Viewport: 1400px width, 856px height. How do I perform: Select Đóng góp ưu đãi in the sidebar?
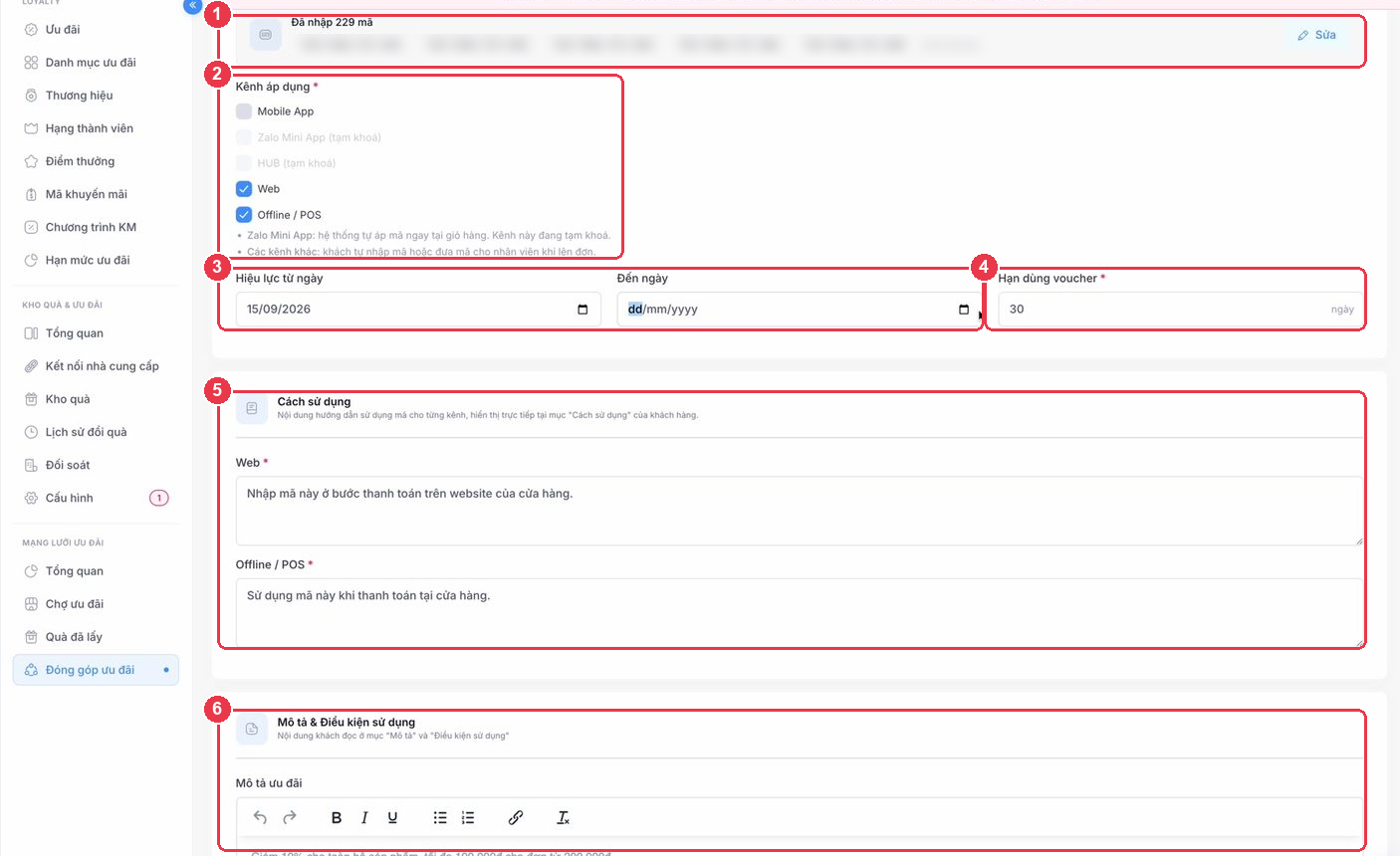tap(96, 670)
